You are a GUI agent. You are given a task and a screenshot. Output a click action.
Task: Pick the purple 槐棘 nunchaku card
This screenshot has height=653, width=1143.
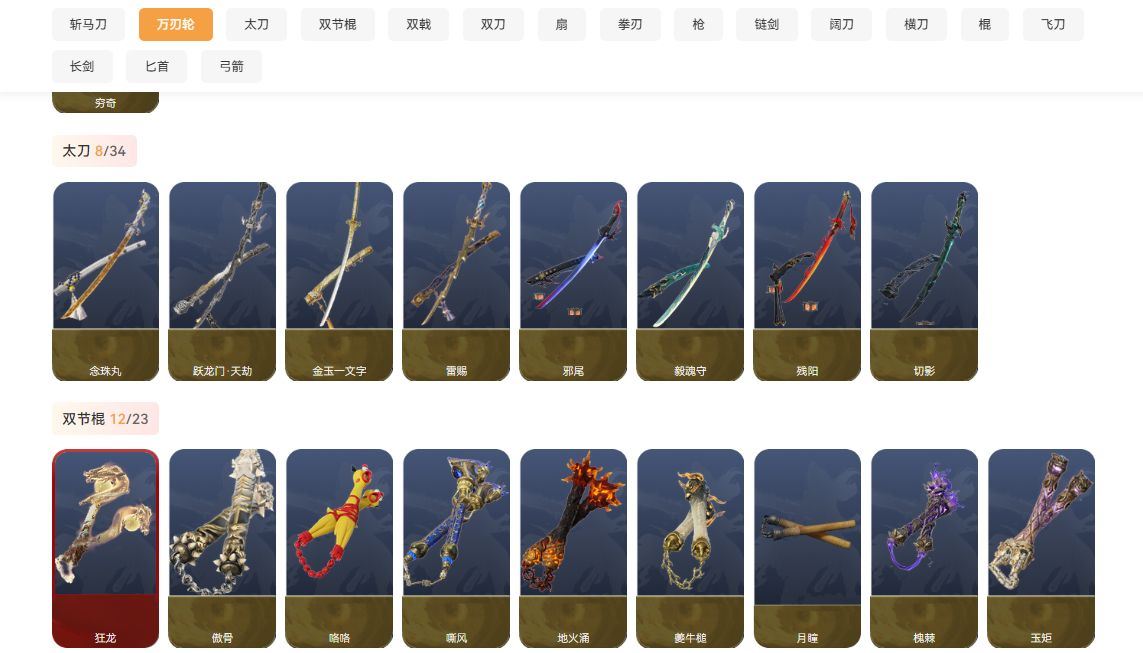pyautogui.click(x=924, y=548)
